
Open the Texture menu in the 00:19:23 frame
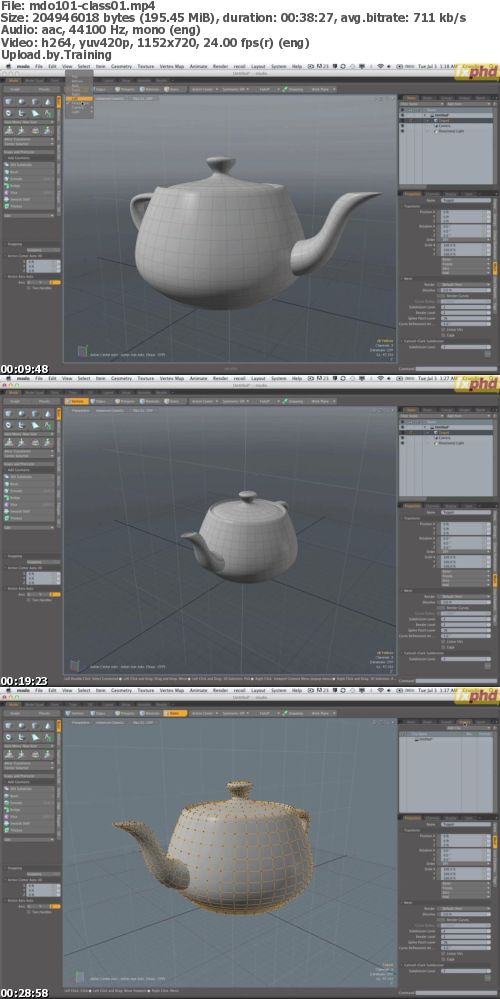(x=146, y=378)
